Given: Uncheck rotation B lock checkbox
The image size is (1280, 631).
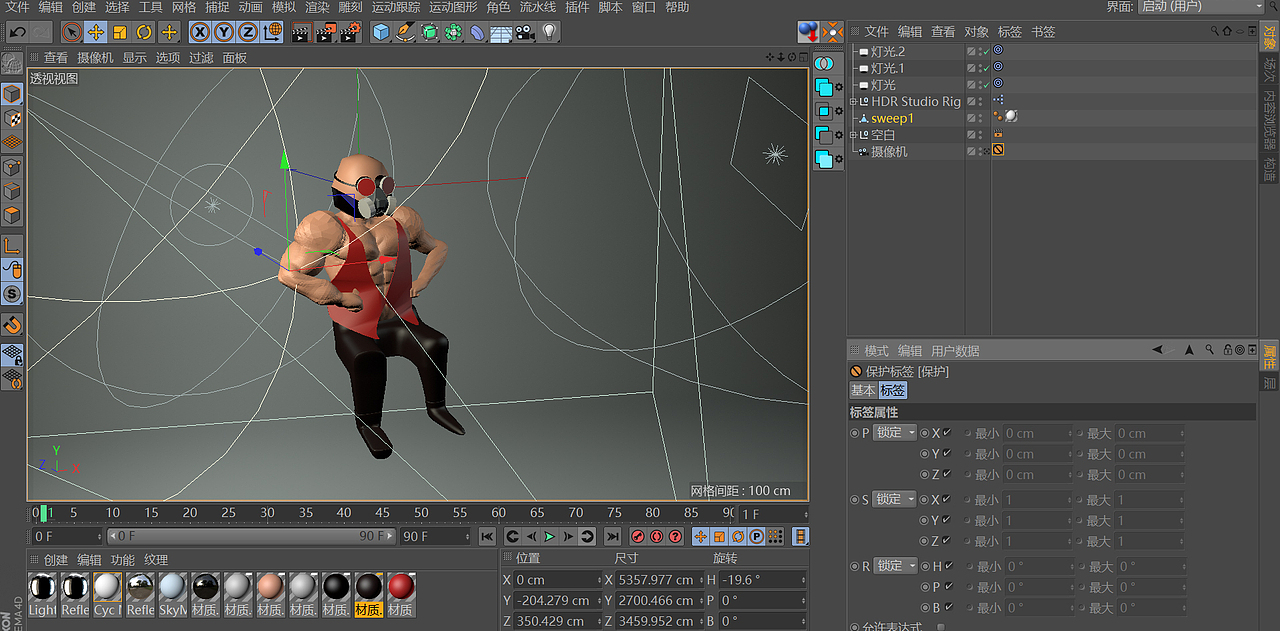Looking at the screenshot, I should click(x=948, y=607).
